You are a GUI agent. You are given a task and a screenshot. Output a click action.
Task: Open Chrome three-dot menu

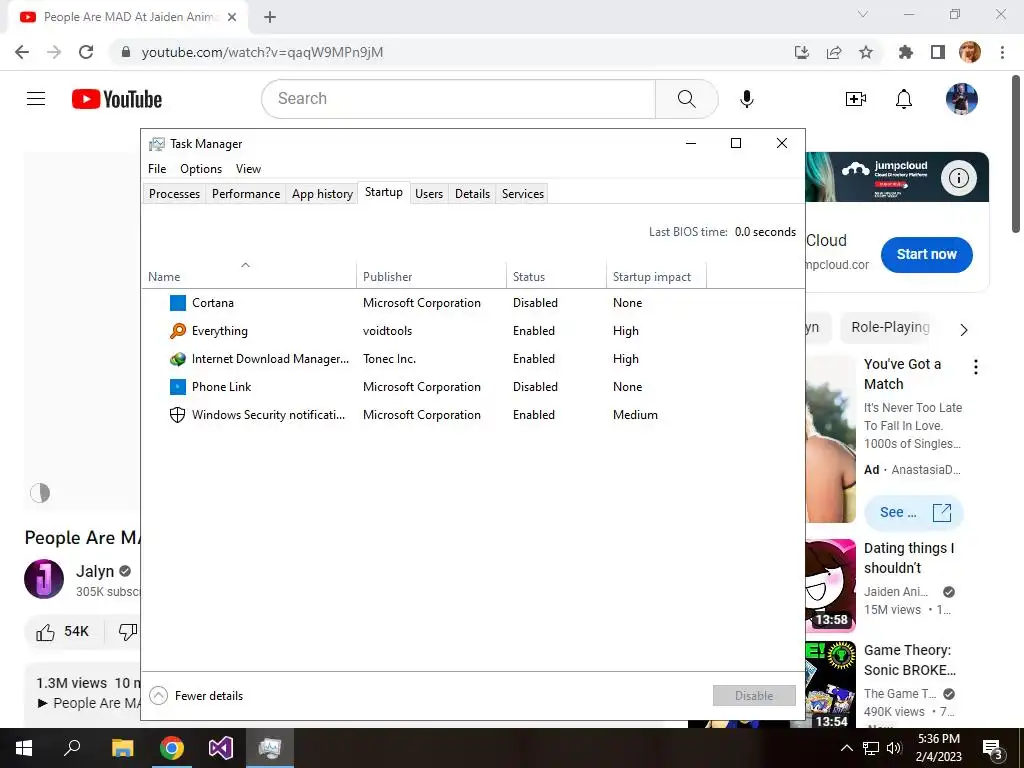pyautogui.click(x=1002, y=52)
